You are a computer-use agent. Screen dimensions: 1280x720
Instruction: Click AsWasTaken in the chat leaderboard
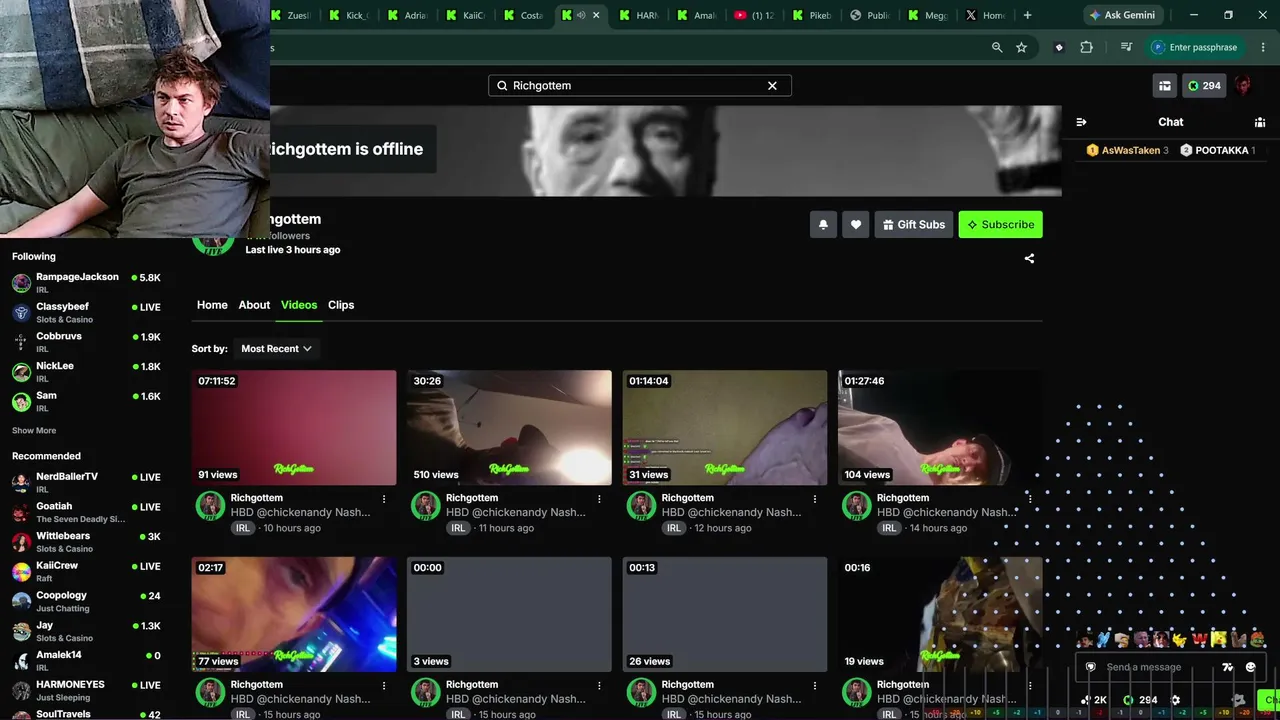[x=1131, y=150]
